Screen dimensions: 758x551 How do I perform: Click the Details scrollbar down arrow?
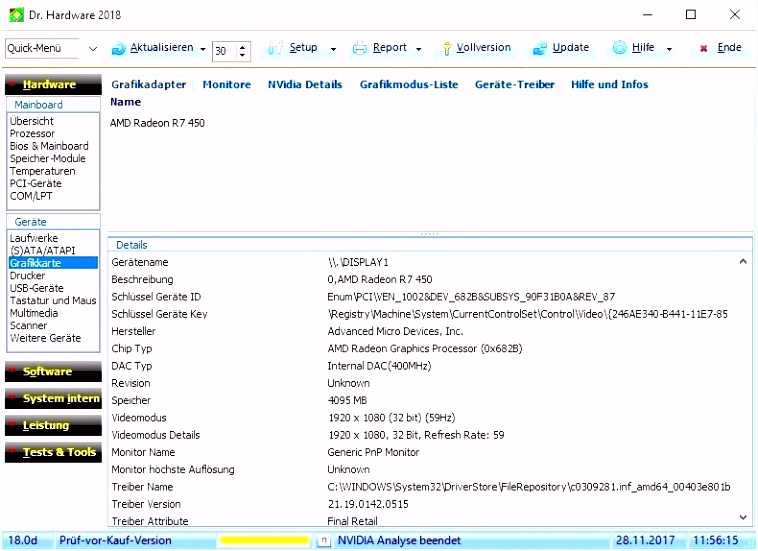(743, 517)
